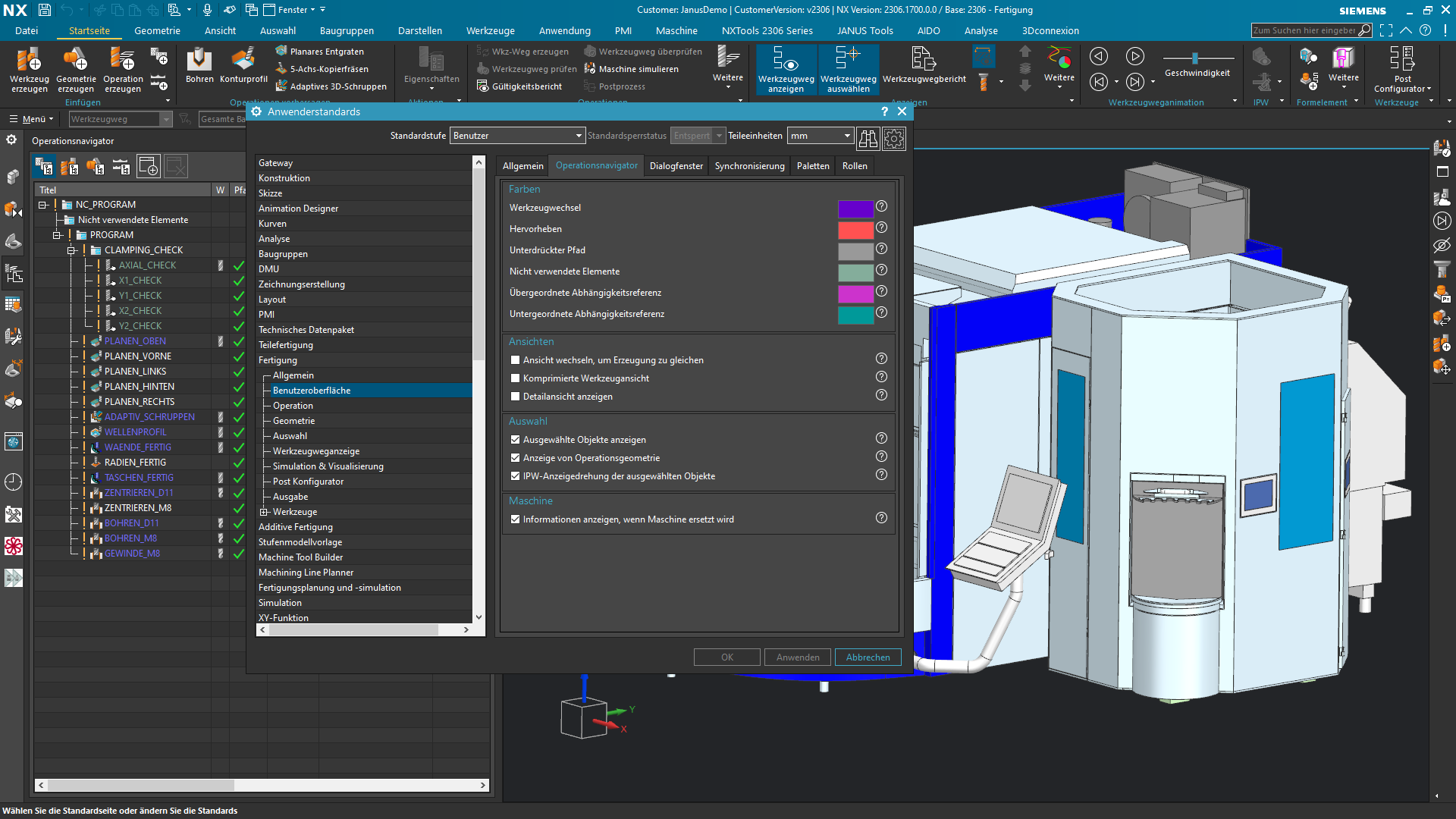This screenshot has height=819, width=1456.
Task: Click the Operation erzeugen ribbon icon
Action: coord(123,69)
